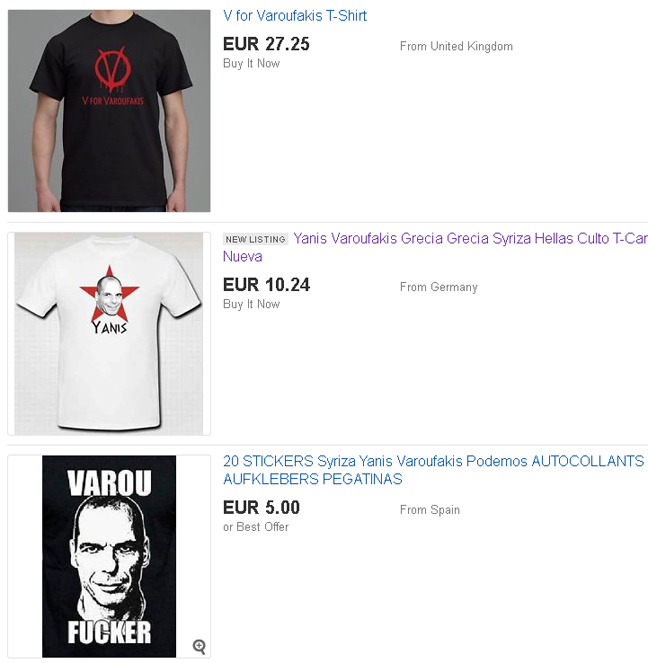
Task: Open the 20 STICKERS Syriza listing title
Action: (433, 470)
